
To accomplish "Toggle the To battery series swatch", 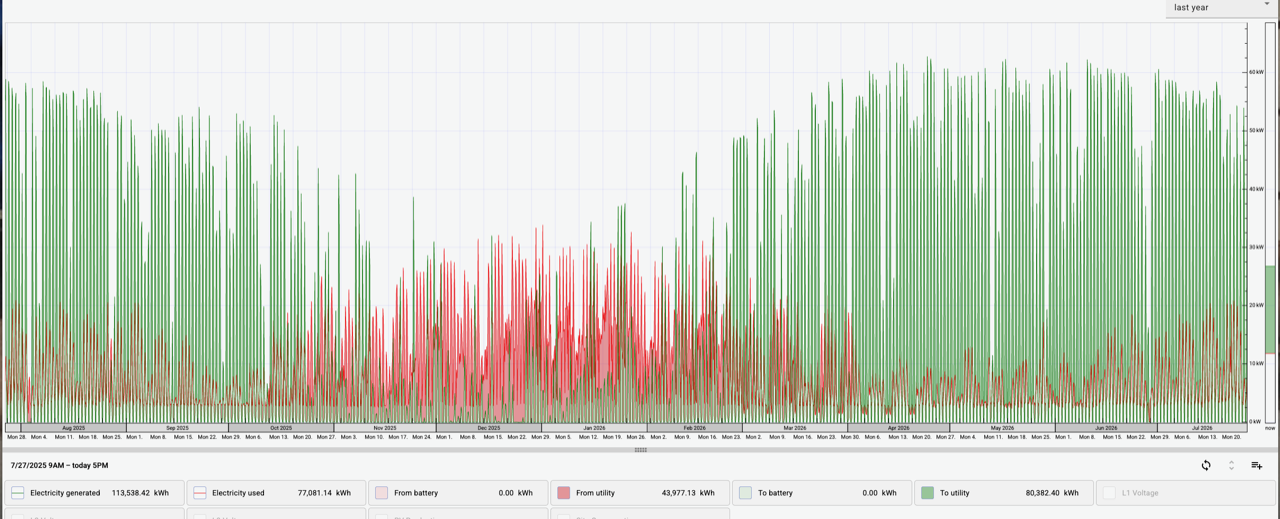I will (x=746, y=493).
